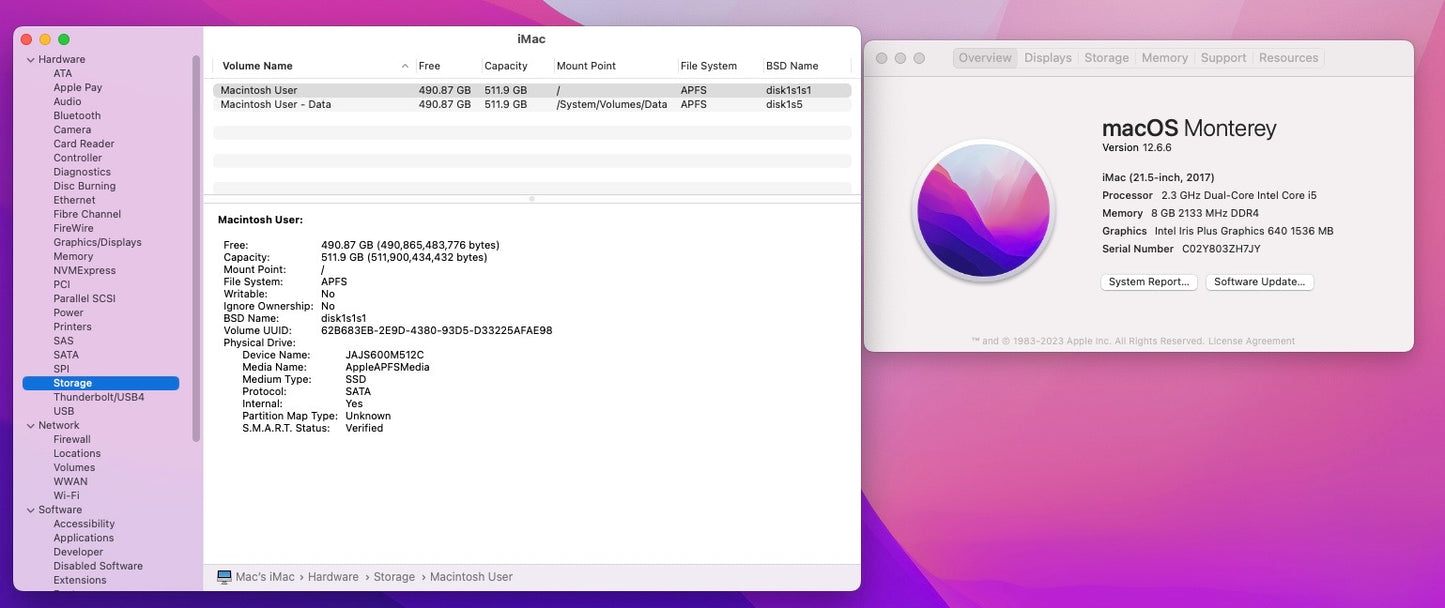Click the computer icon in path bar
This screenshot has height=608, width=1445.
pos(224,577)
